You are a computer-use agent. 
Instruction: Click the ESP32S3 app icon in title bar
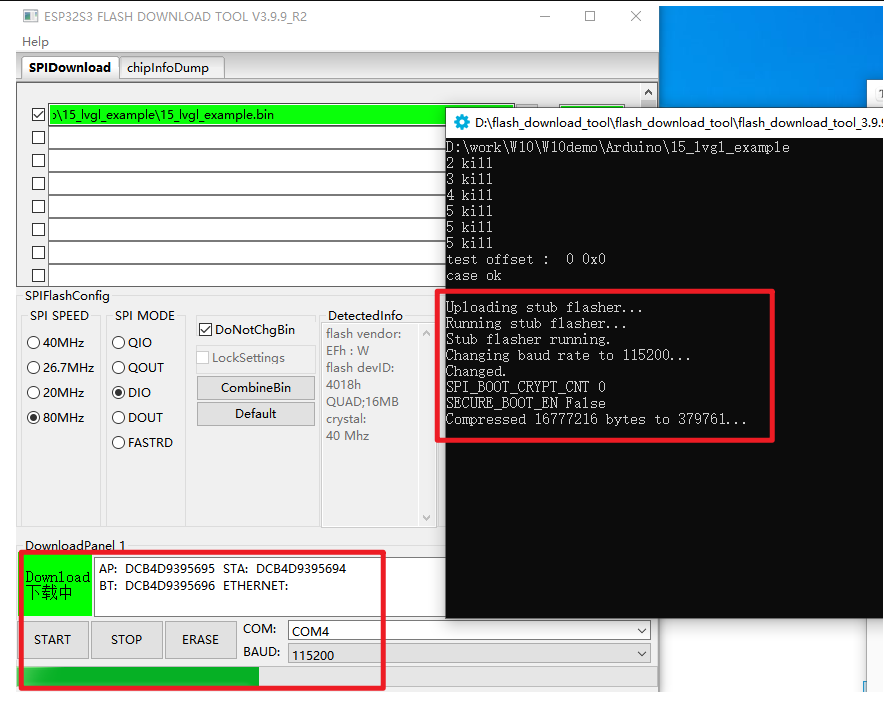pyautogui.click(x=30, y=16)
